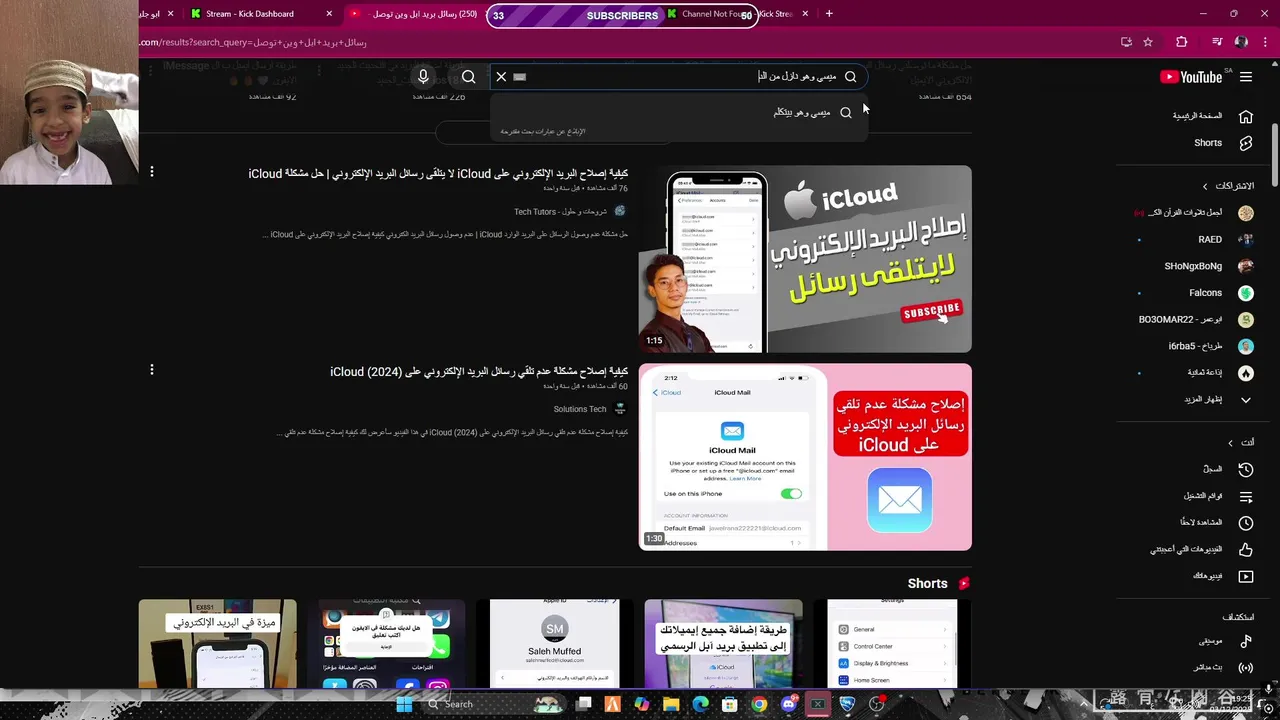This screenshot has height=720, width=1280.
Task: Open File Explorer from the taskbar
Action: 671,704
